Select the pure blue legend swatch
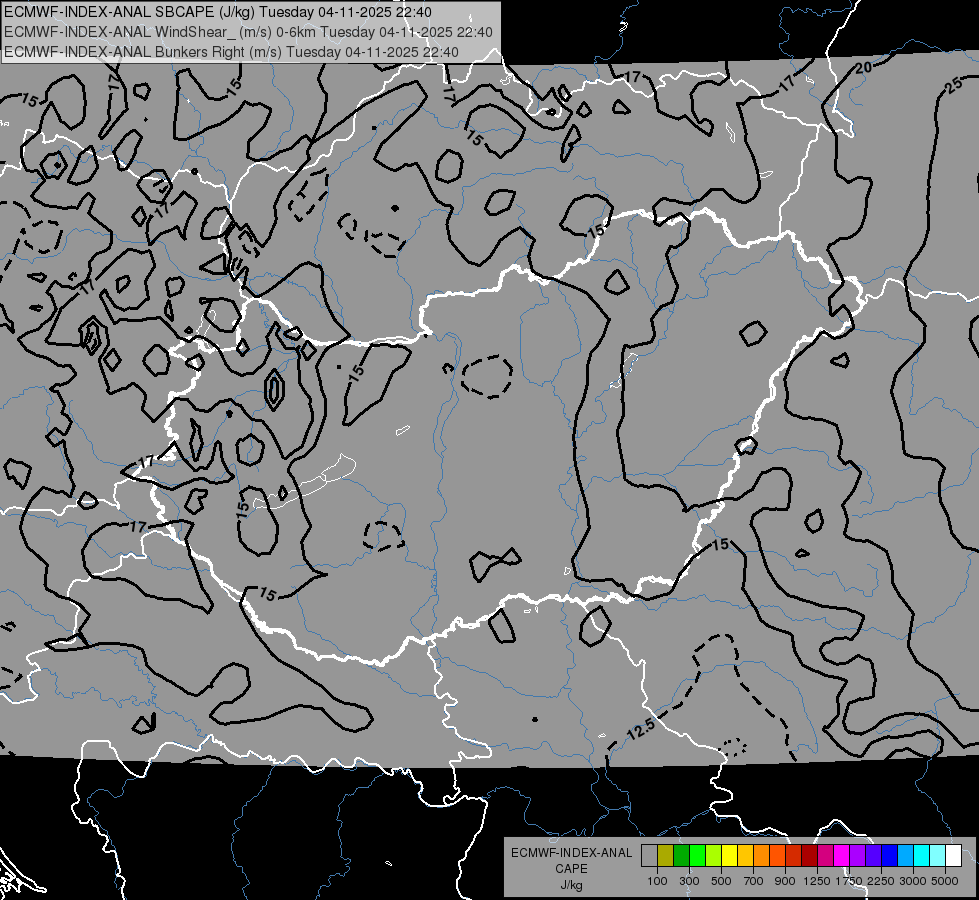This screenshot has height=900, width=979. pyautogui.click(x=890, y=855)
